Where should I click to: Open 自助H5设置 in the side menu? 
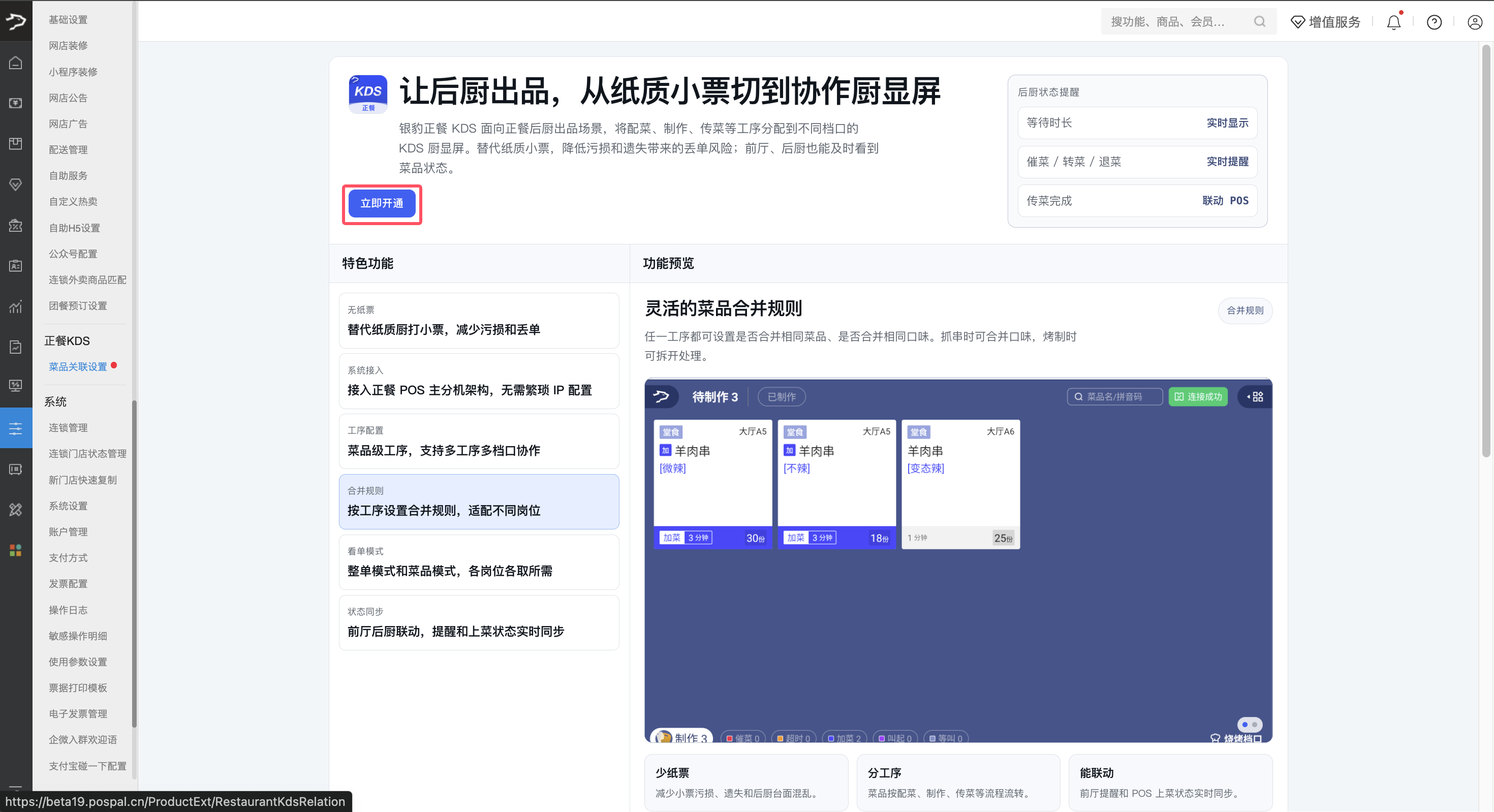74,228
